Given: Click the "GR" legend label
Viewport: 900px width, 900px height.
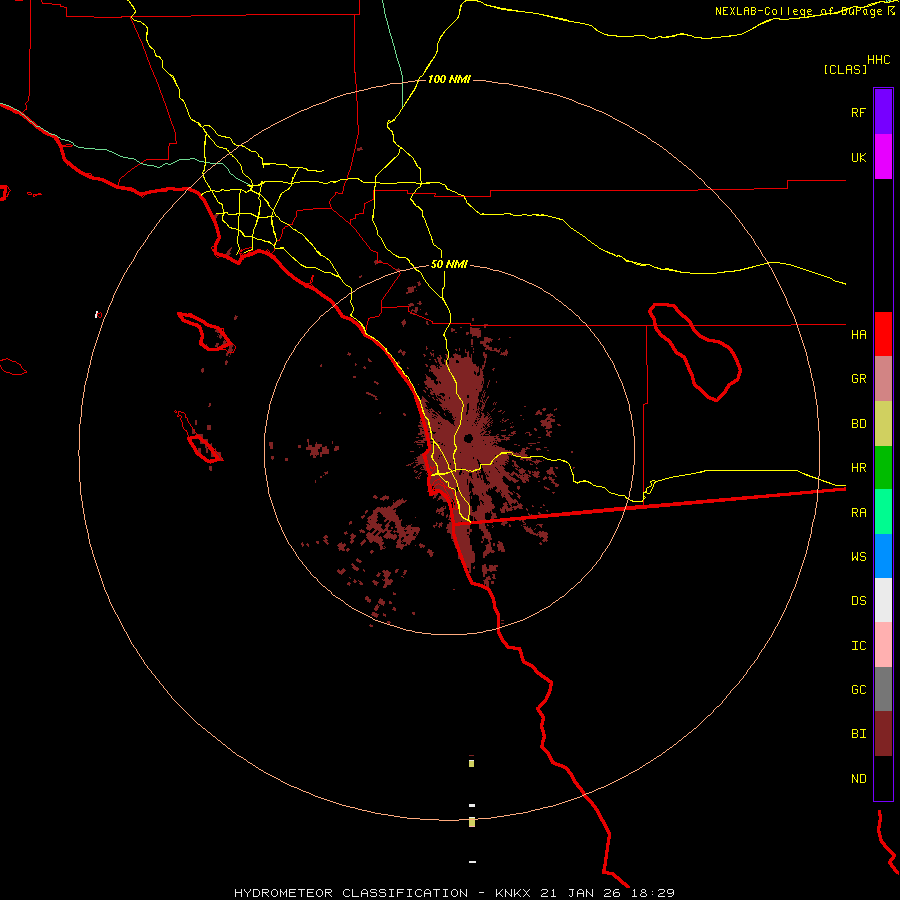Looking at the screenshot, I should tap(858, 379).
